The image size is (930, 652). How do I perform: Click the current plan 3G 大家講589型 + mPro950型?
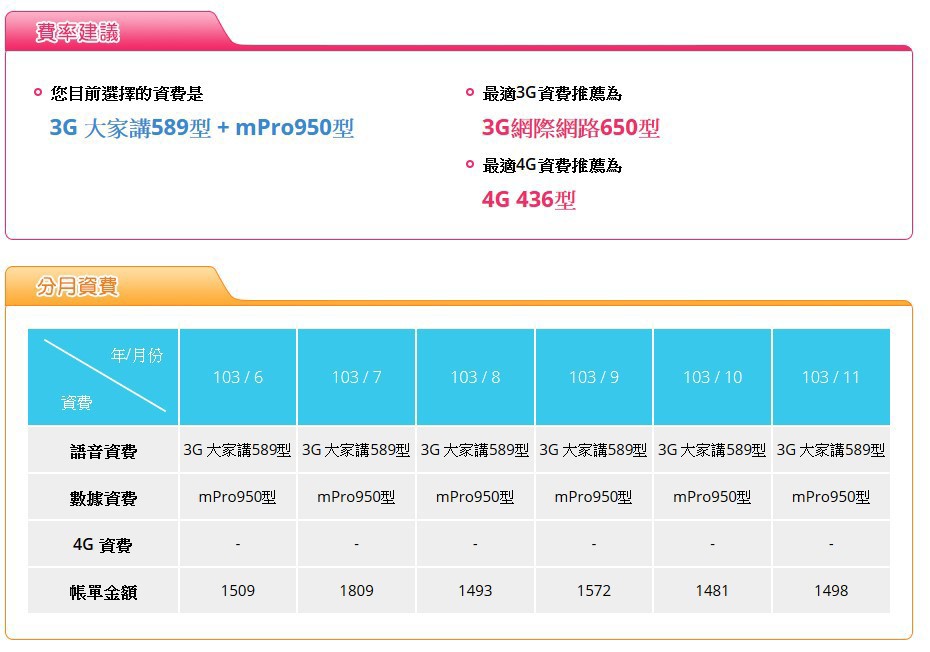pos(202,128)
